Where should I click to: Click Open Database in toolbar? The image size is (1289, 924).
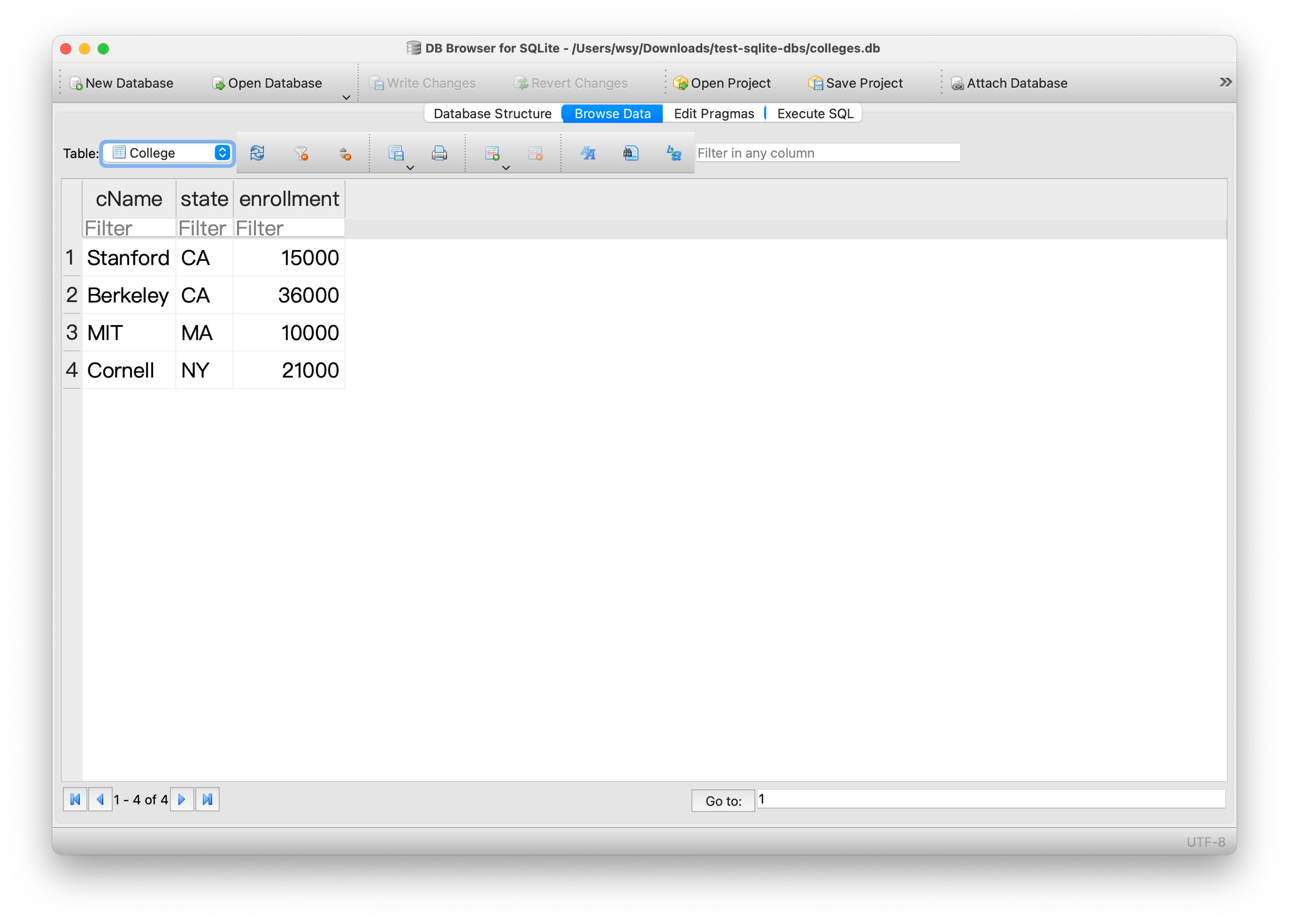[266, 83]
